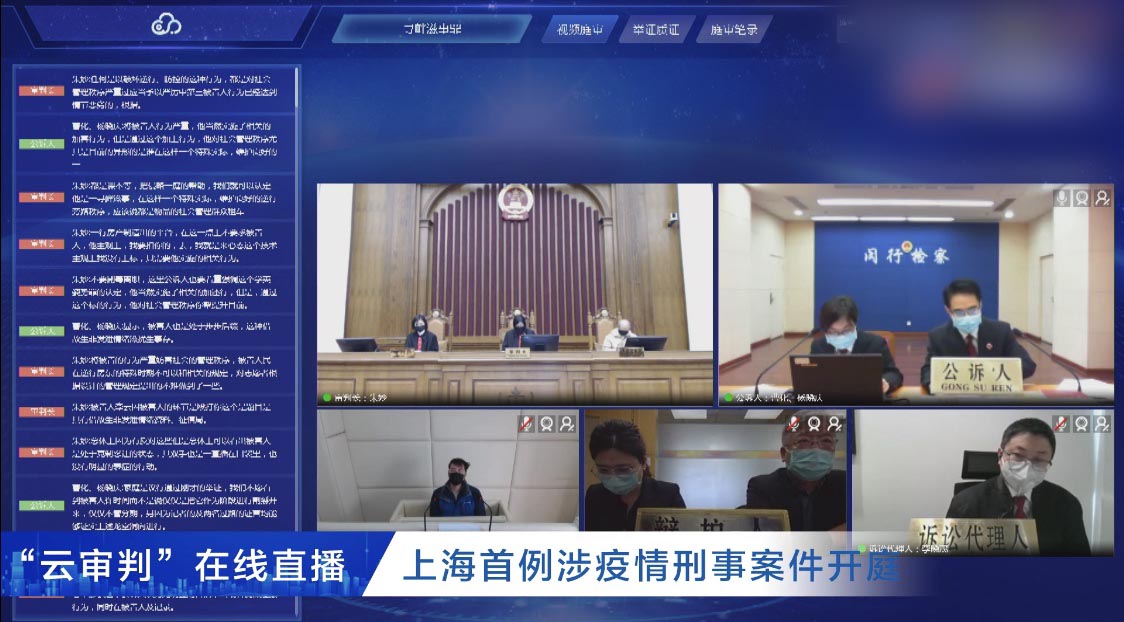Unmute microphone in litigation agent tile
Image resolution: width=1124 pixels, height=622 pixels.
(x=1062, y=424)
